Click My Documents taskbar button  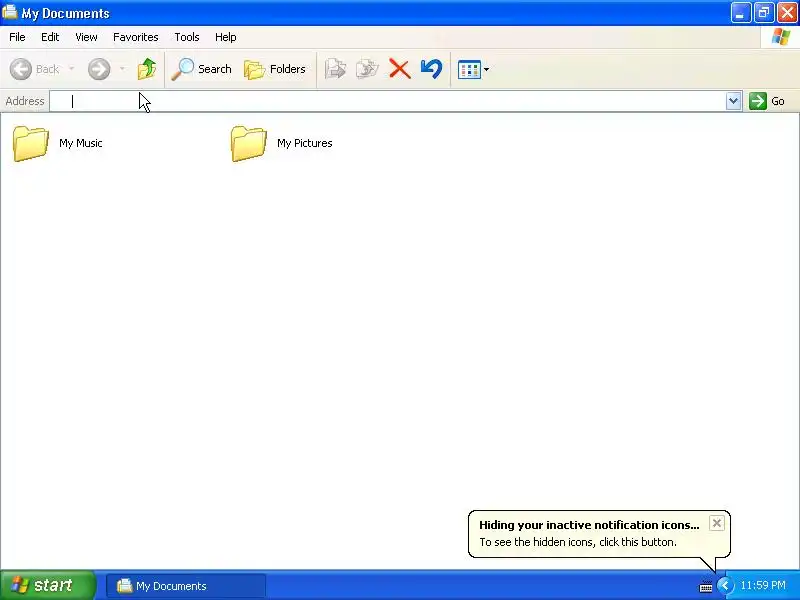[186, 586]
